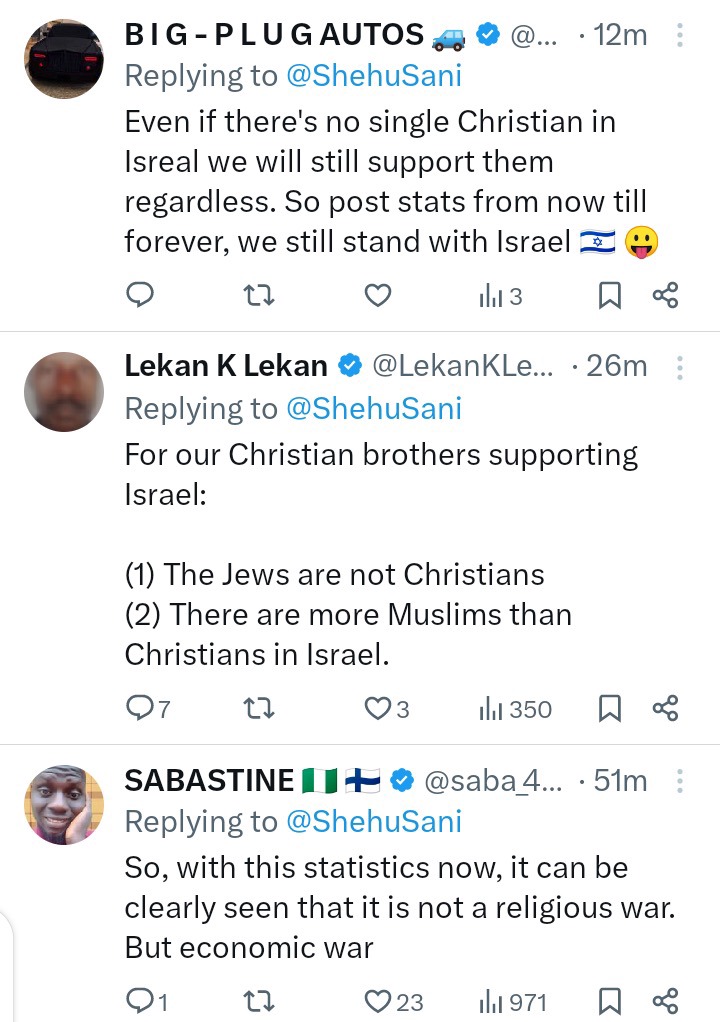The width and height of the screenshot is (720, 1022).
Task: Like Lekan K Lekan's tweet
Action: pyautogui.click(x=377, y=709)
